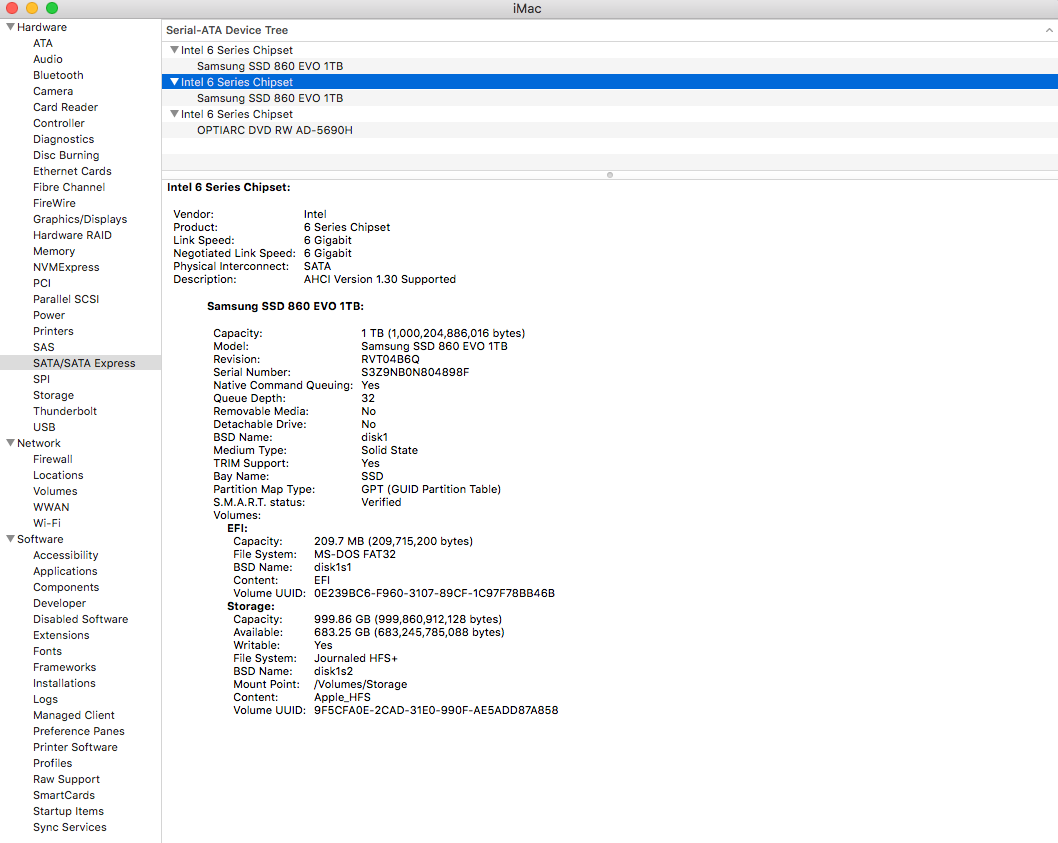1058x843 pixels.
Task: Open the Memory category
Action: (54, 251)
